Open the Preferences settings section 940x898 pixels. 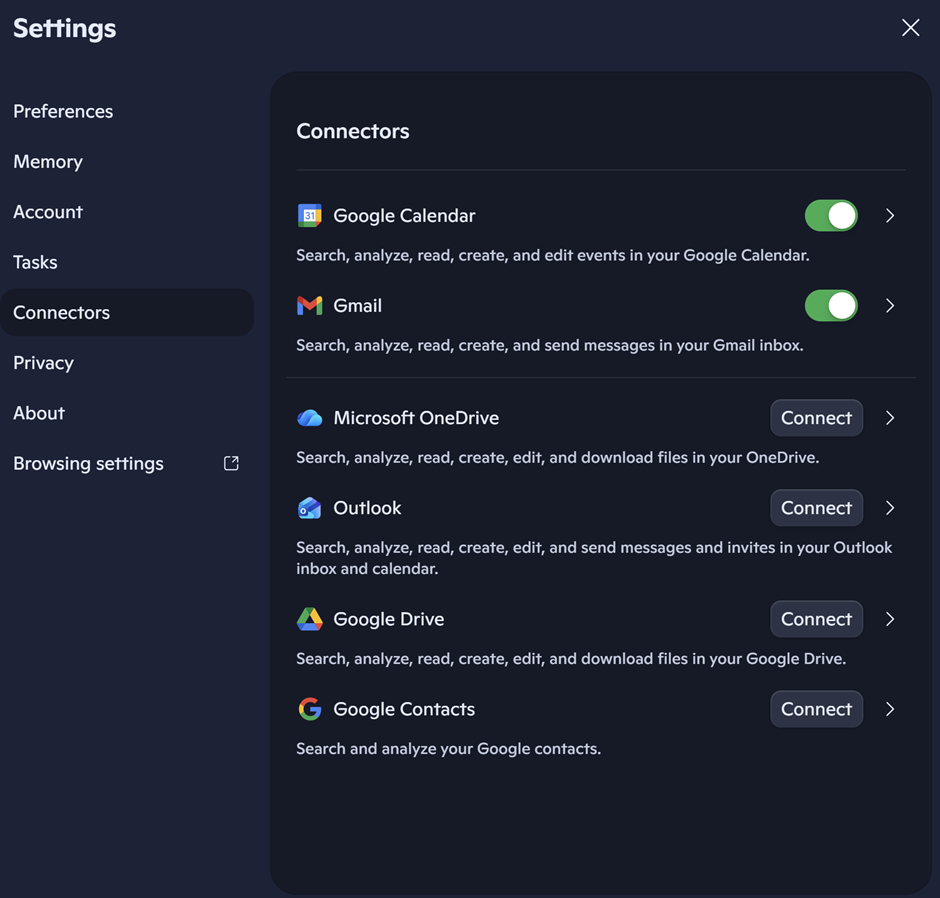[63, 111]
